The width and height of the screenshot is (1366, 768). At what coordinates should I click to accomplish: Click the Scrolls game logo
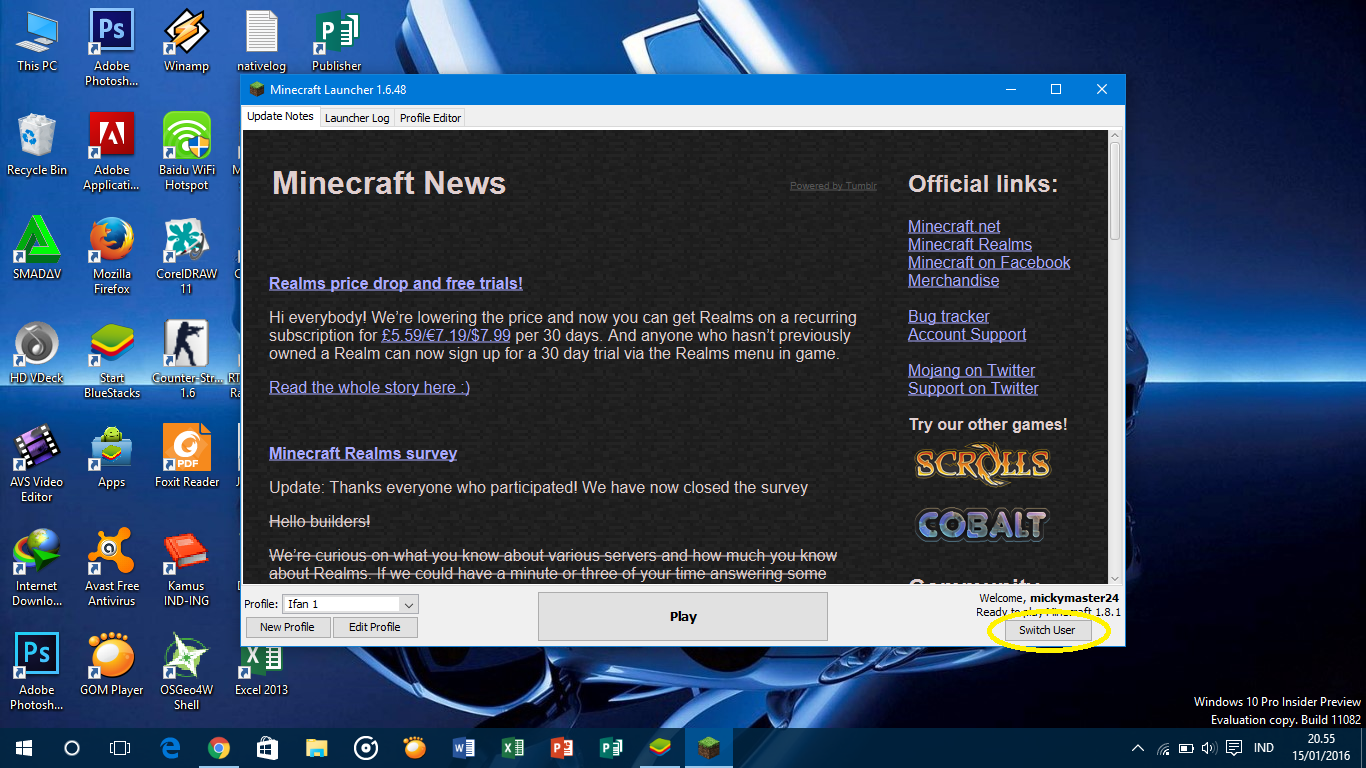click(x=983, y=463)
